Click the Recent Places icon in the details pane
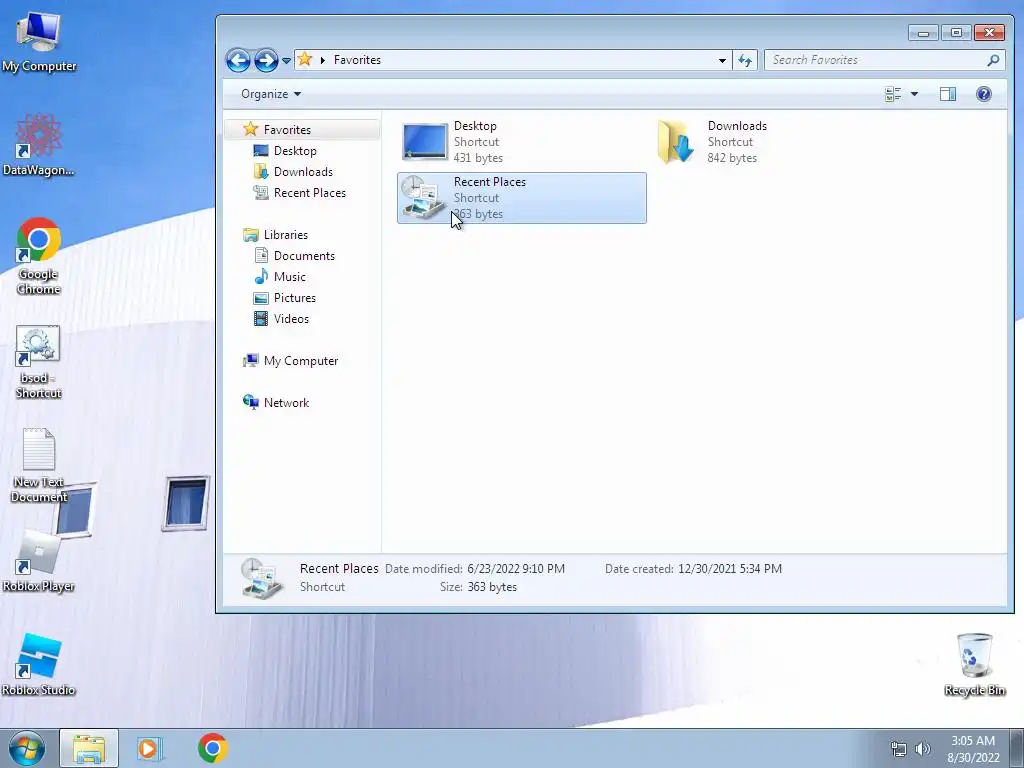The width and height of the screenshot is (1024, 768). (261, 578)
